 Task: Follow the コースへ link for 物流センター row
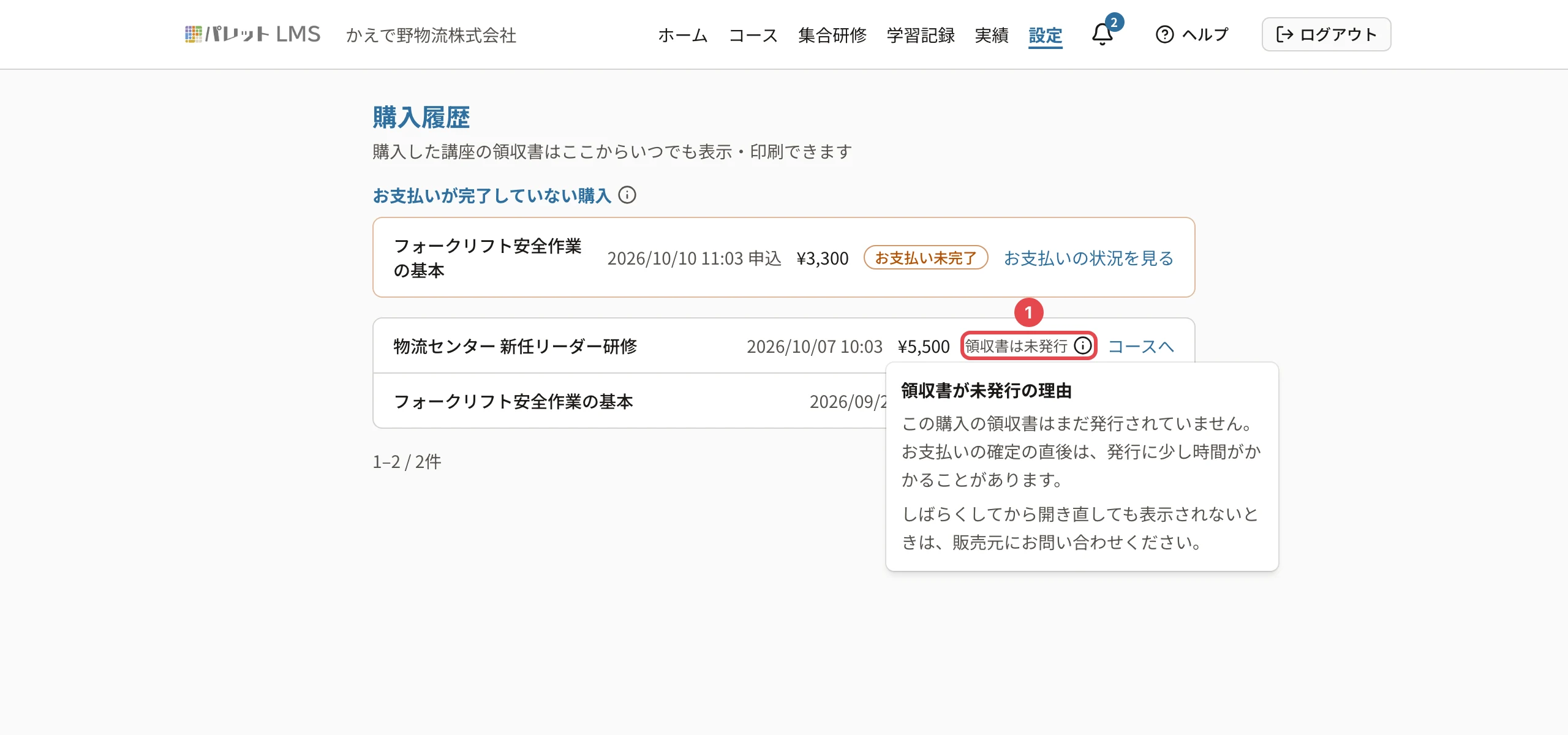coord(1141,346)
